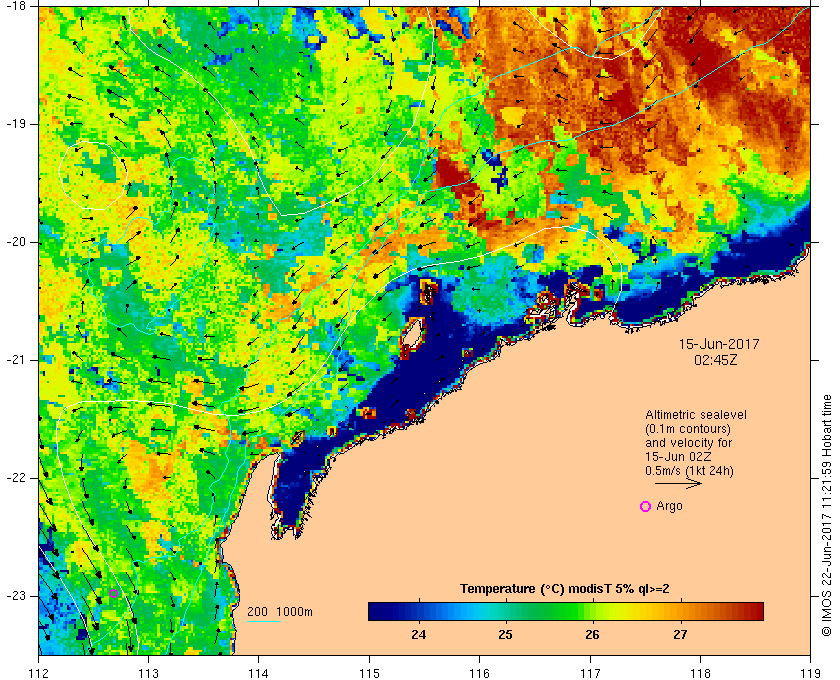
Task: Click the '200 1000m' depth label
Action: tap(280, 612)
